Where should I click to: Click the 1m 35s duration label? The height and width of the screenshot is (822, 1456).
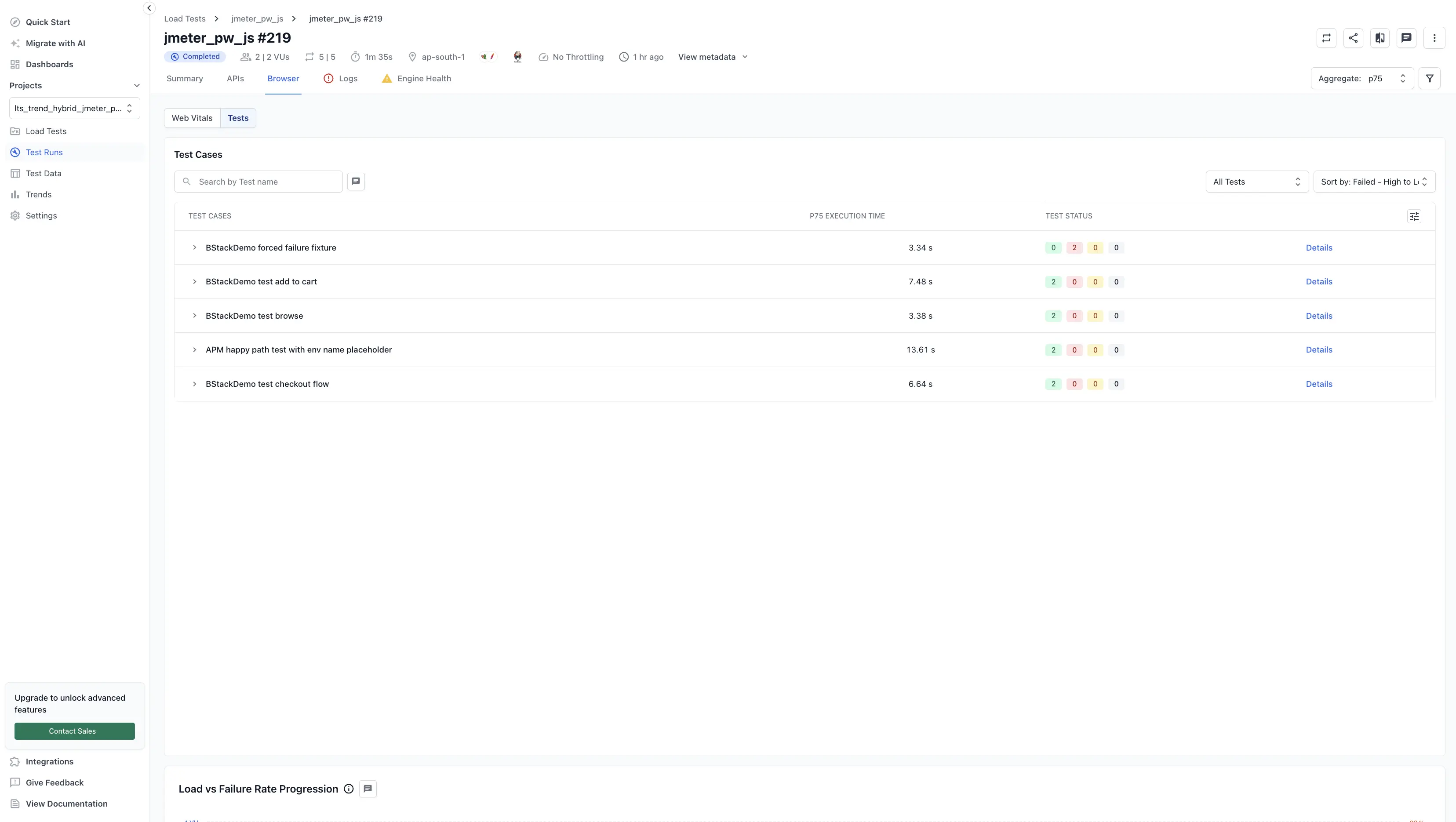click(x=378, y=57)
